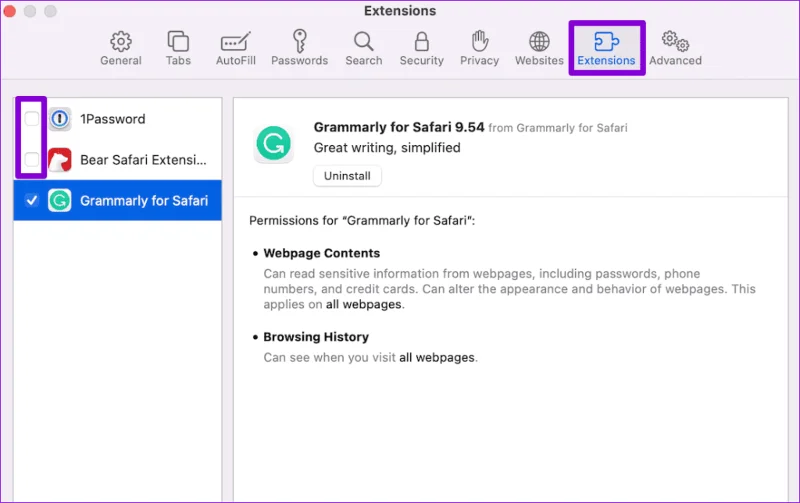Close the Extensions window with red button
This screenshot has height=503, width=800.
10,11
